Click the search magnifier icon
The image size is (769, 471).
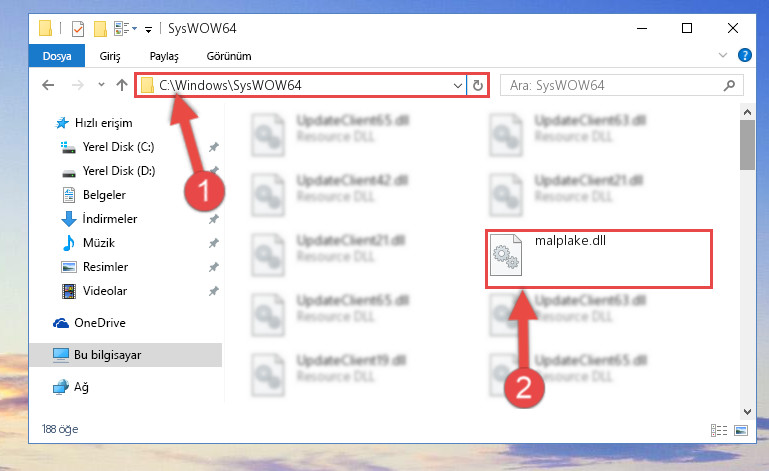coord(729,85)
